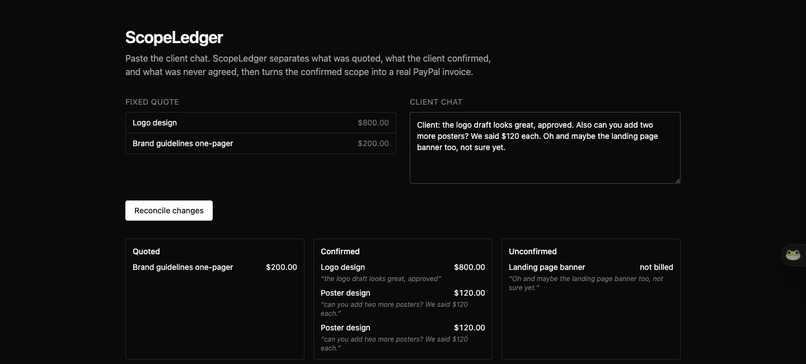Click the description paragraph under ScopeLedger title
Viewport: 806px width, 364px height.
[308, 65]
